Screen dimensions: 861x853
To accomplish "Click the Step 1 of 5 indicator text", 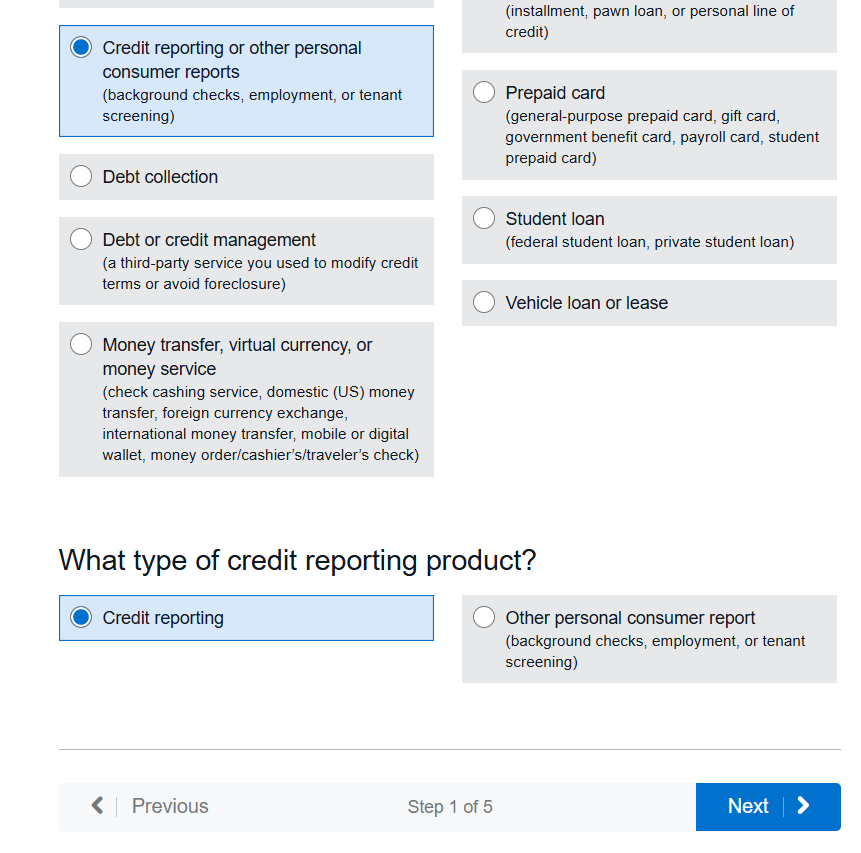I will point(450,807).
